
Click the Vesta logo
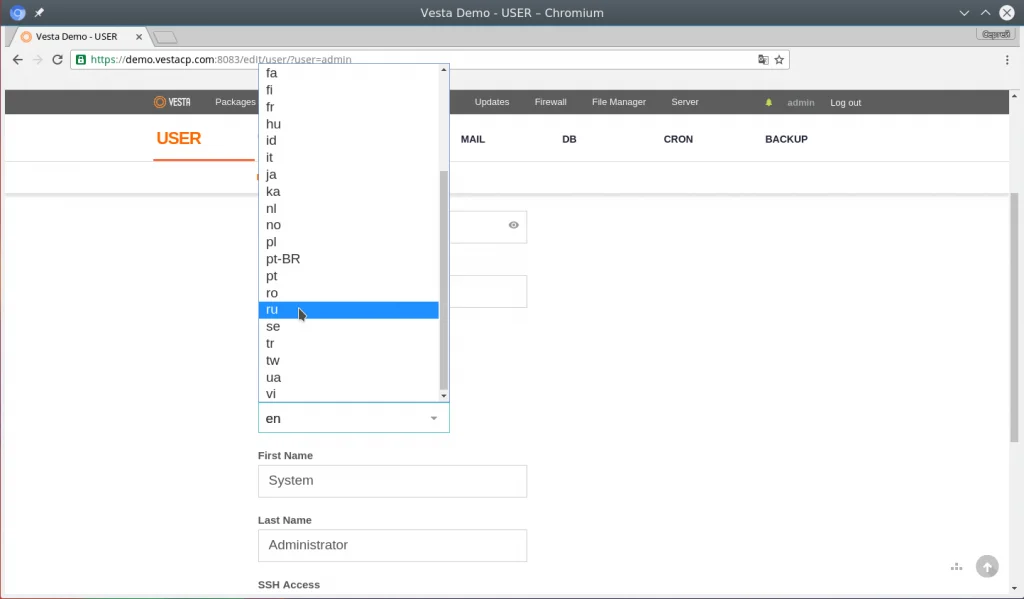(172, 102)
